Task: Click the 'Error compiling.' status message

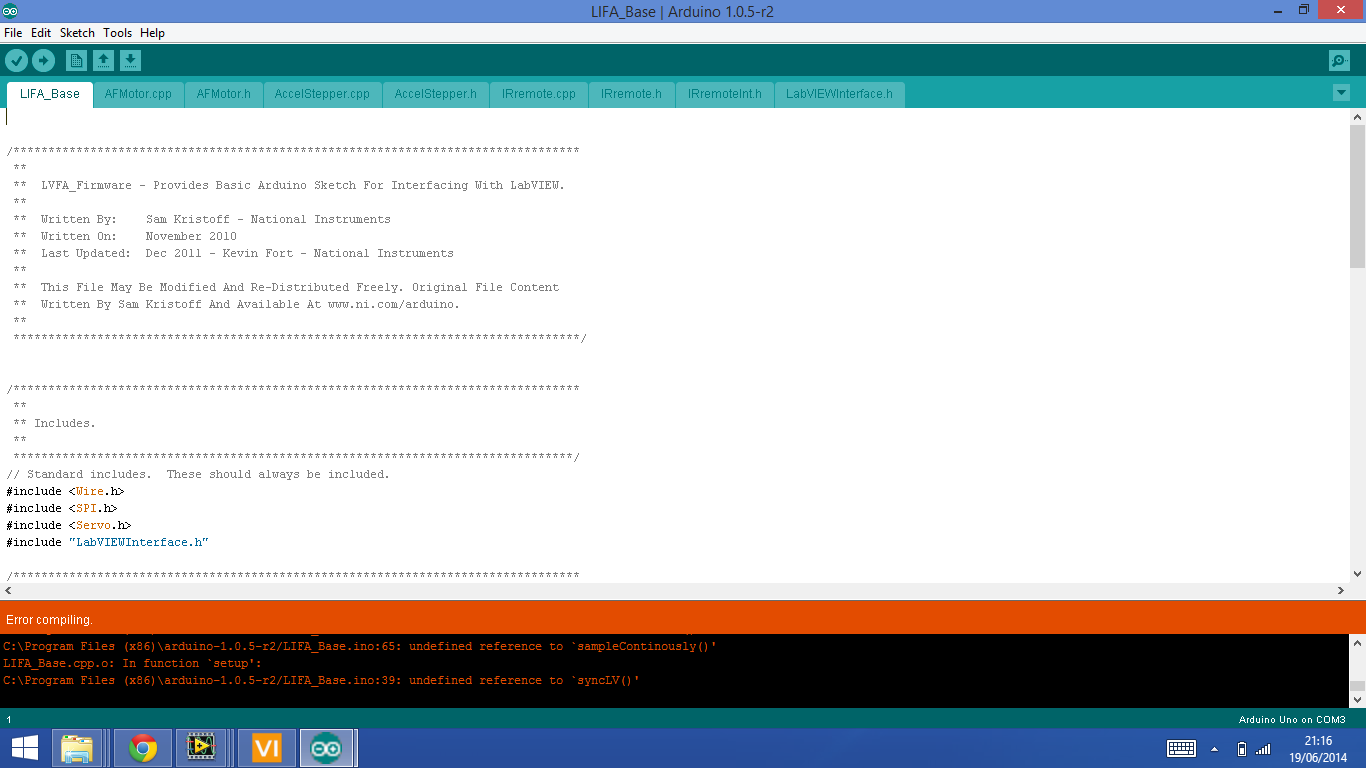Action: 49,620
